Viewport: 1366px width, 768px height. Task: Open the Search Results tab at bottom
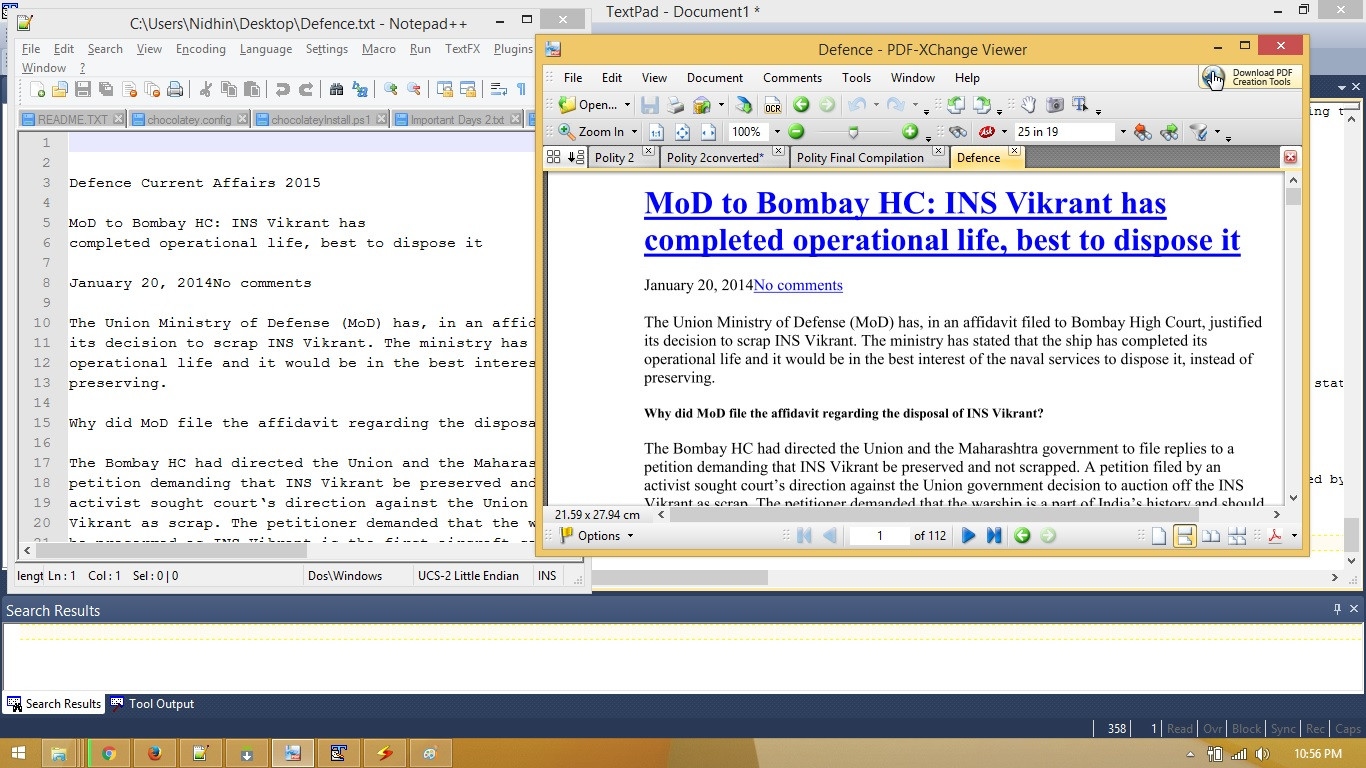54,704
